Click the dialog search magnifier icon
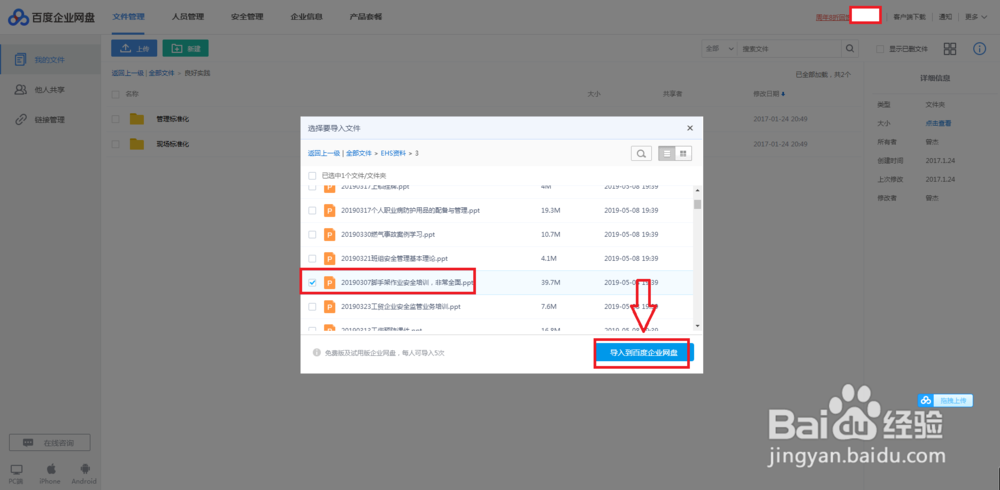Viewport: 1000px width, 490px height. [642, 153]
